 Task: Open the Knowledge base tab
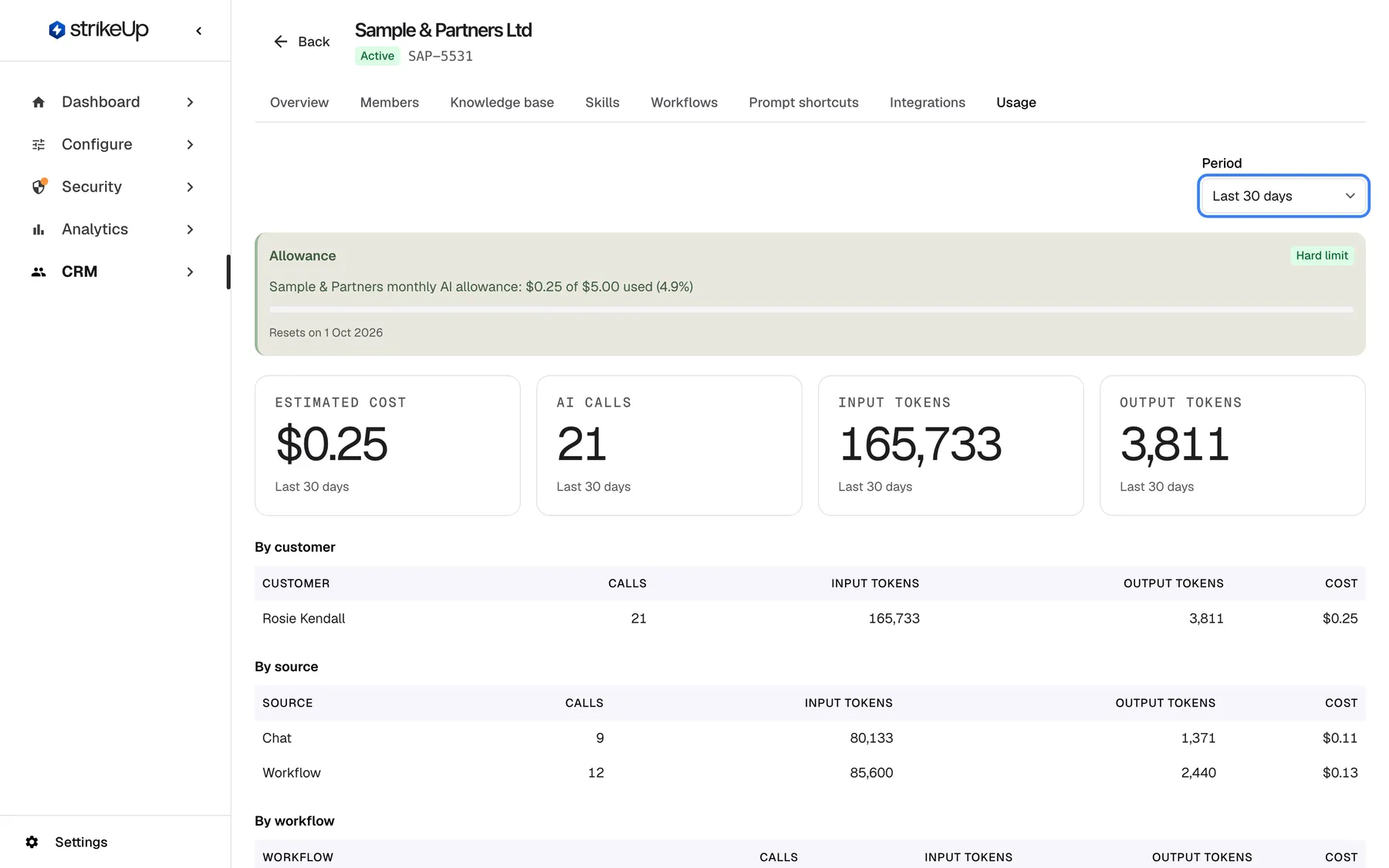click(502, 103)
